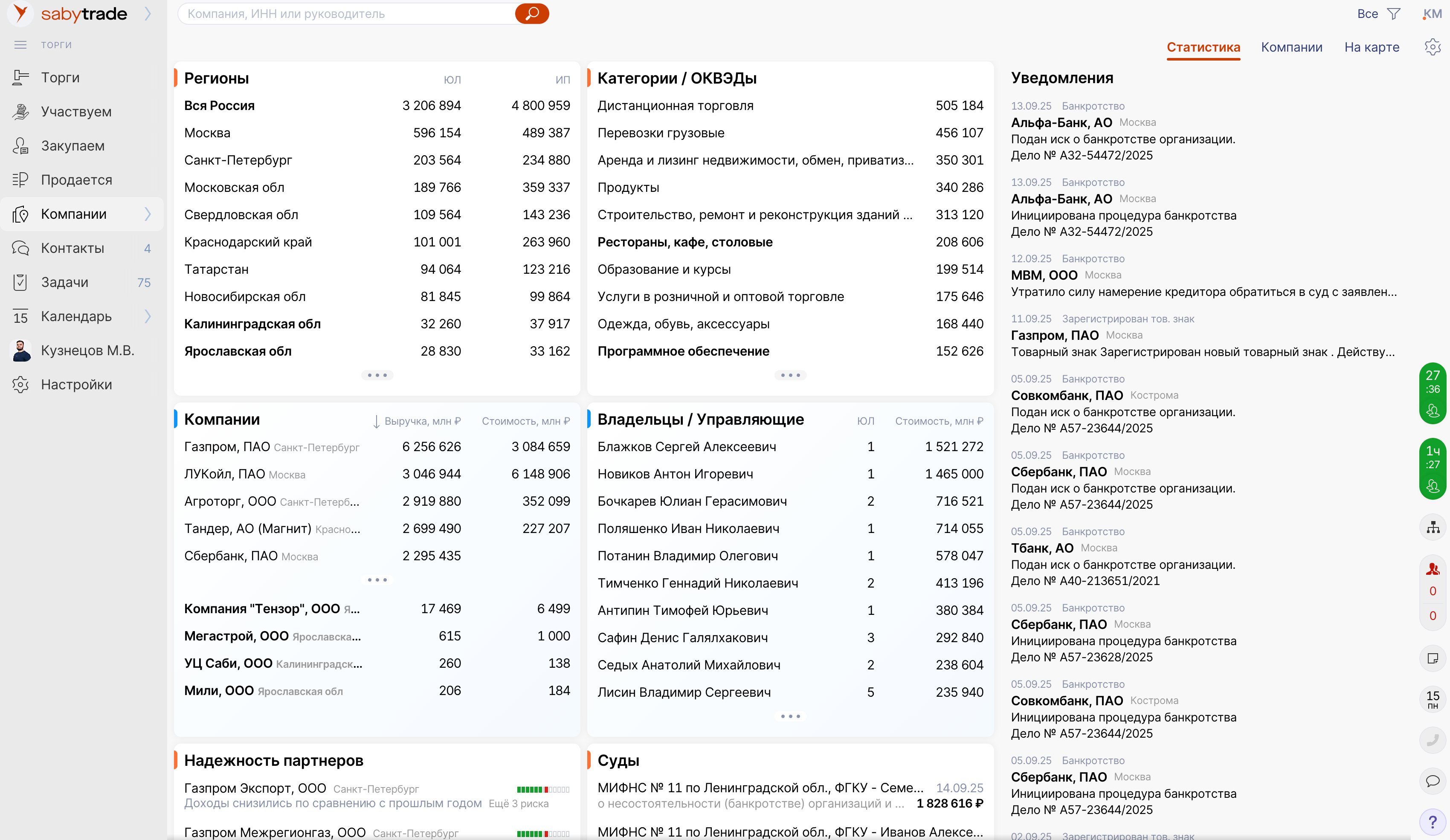This screenshot has width=1450, height=840.
Task: Click the company search input field
Action: coord(345,14)
